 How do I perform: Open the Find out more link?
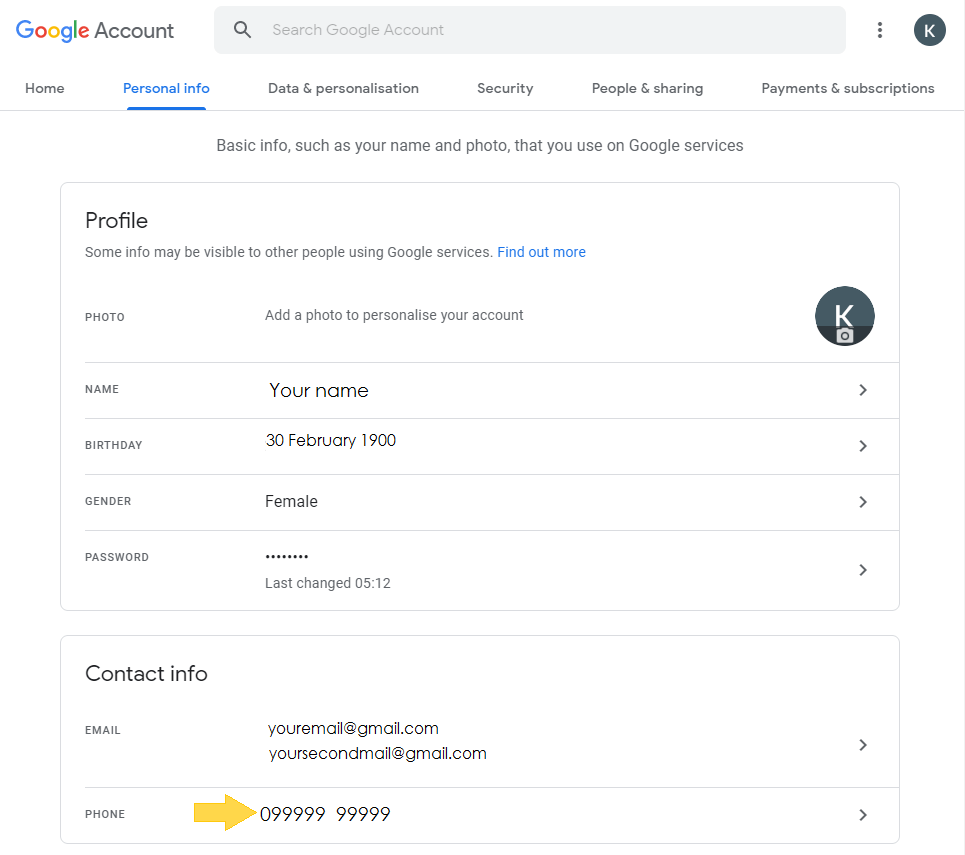(x=541, y=252)
